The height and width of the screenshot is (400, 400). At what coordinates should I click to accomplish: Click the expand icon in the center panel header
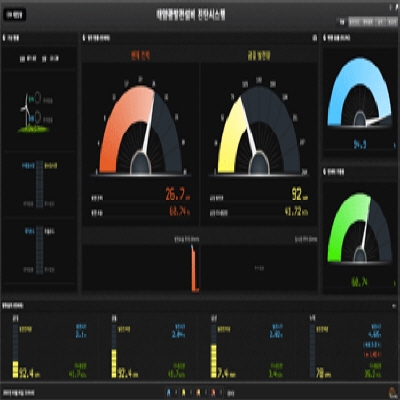pos(314,38)
